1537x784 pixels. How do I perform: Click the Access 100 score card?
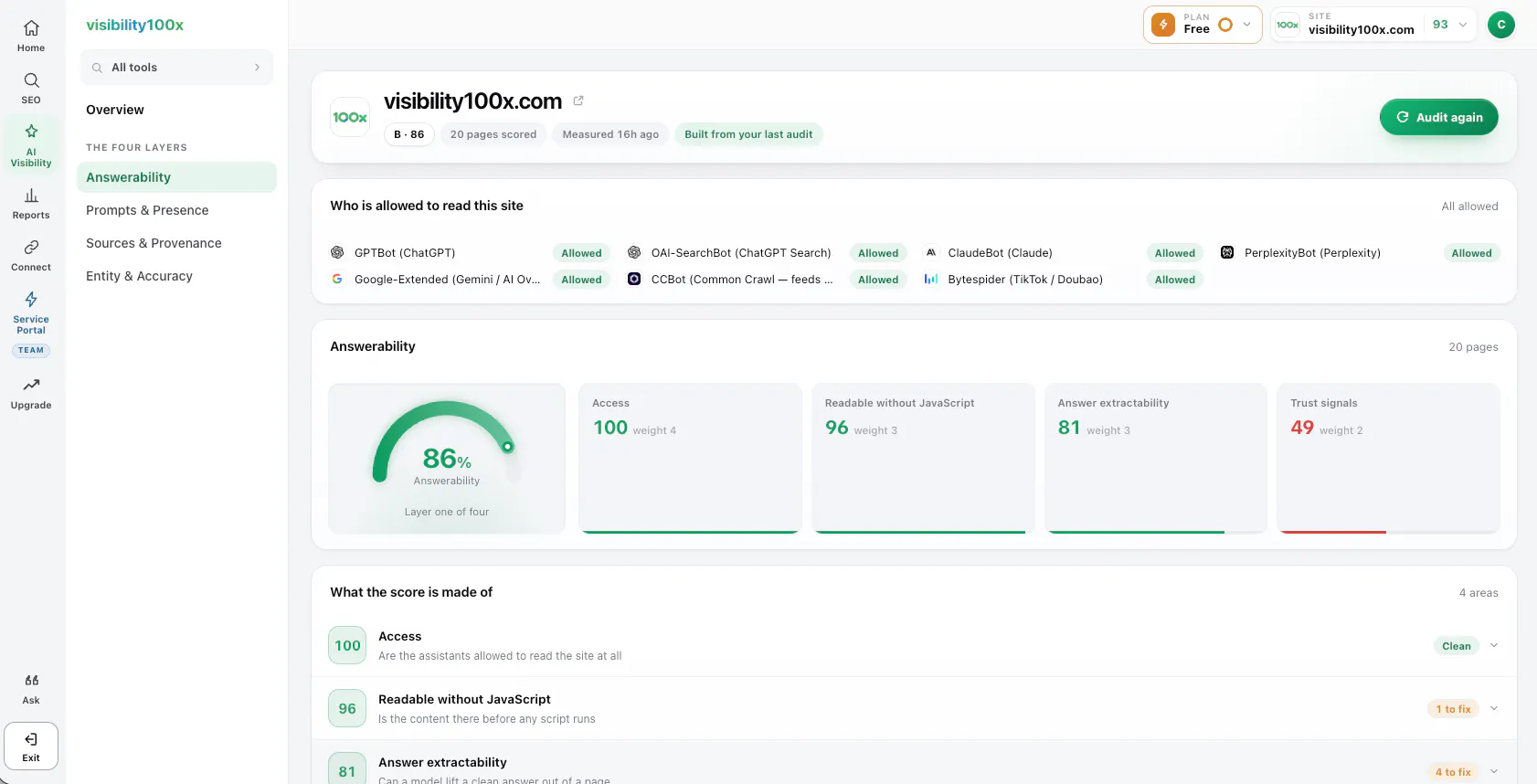pyautogui.click(x=690, y=459)
